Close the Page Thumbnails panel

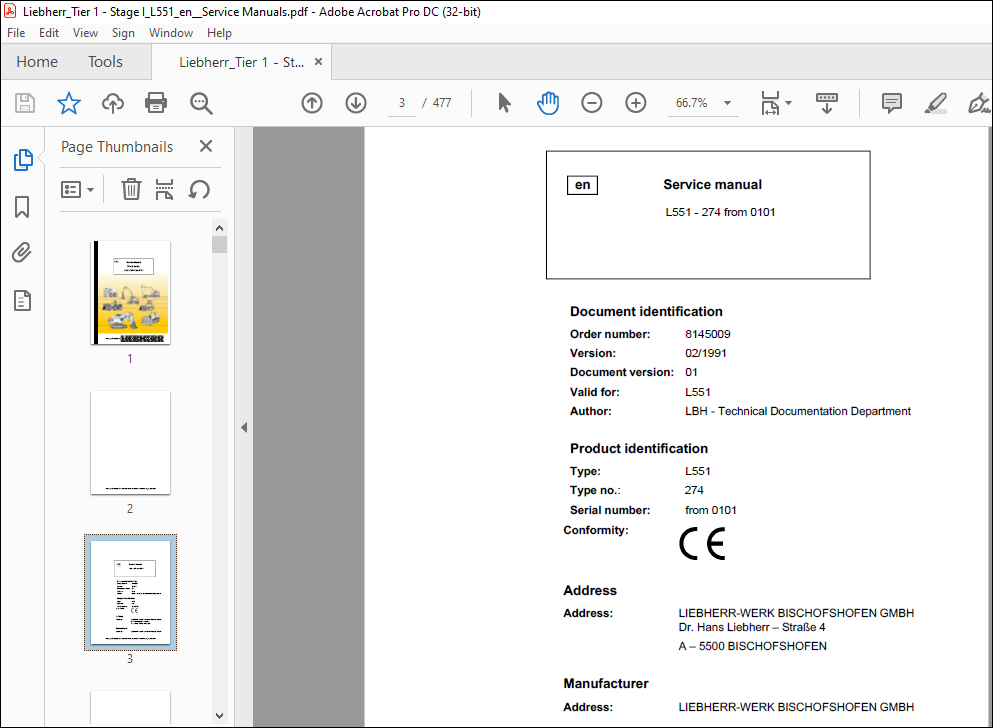tap(206, 146)
